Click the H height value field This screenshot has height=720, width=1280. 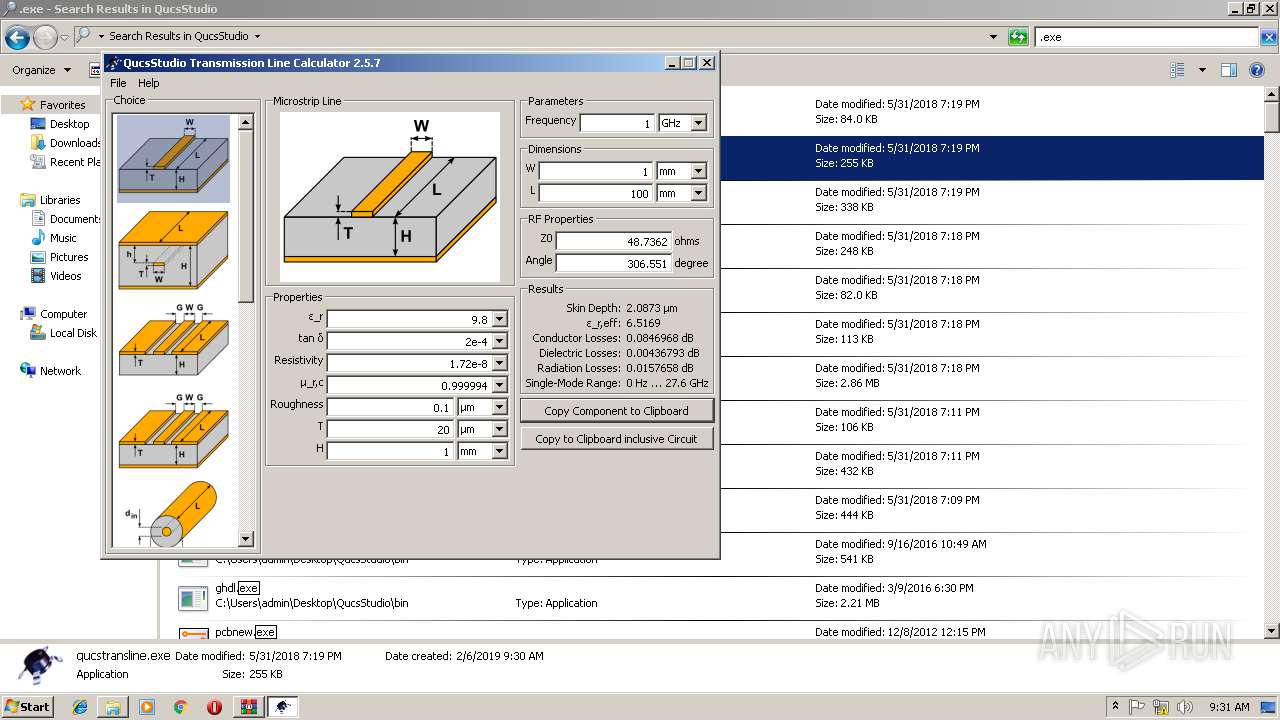(391, 451)
